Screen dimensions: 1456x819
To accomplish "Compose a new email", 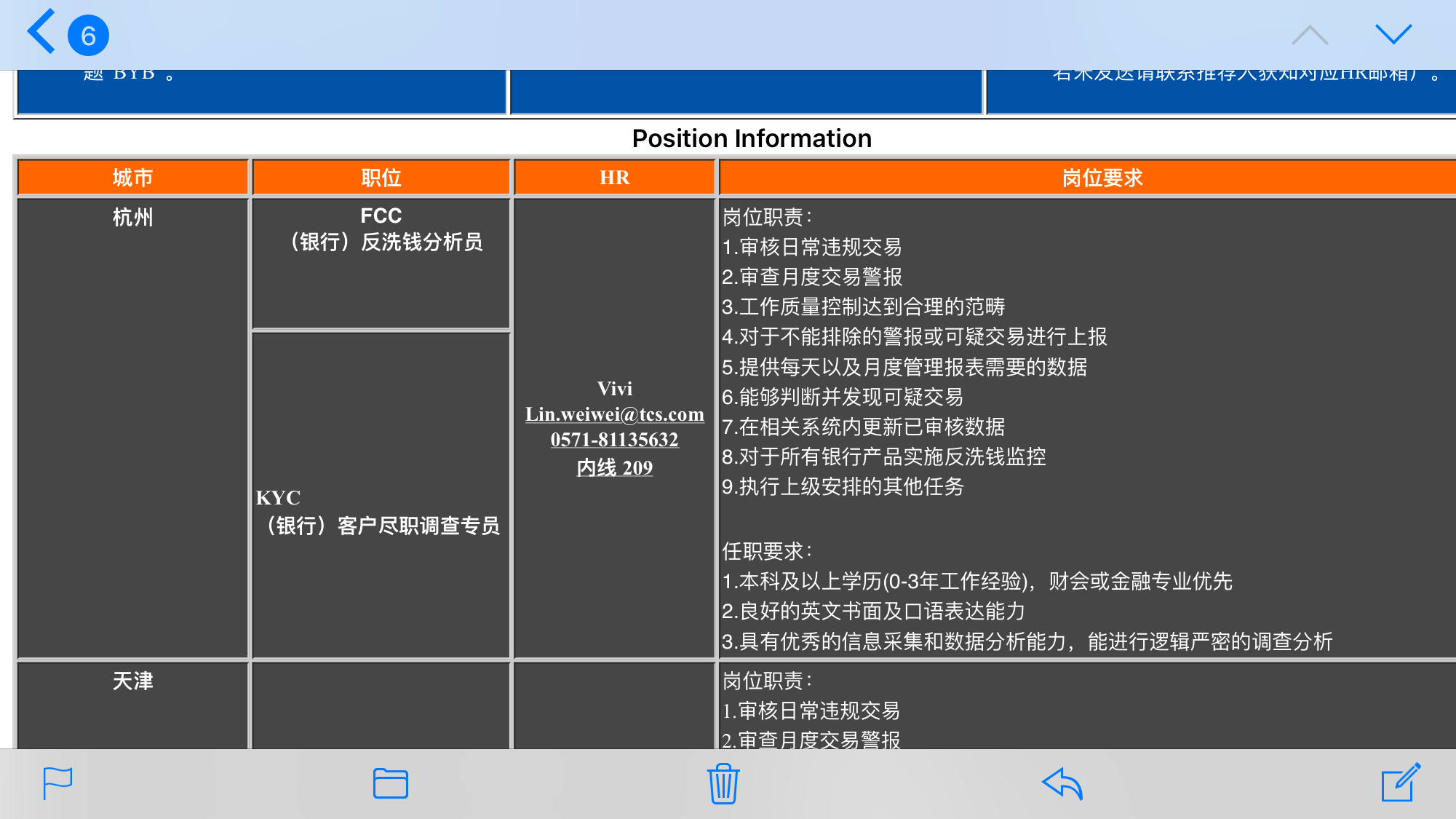I will pyautogui.click(x=1400, y=783).
